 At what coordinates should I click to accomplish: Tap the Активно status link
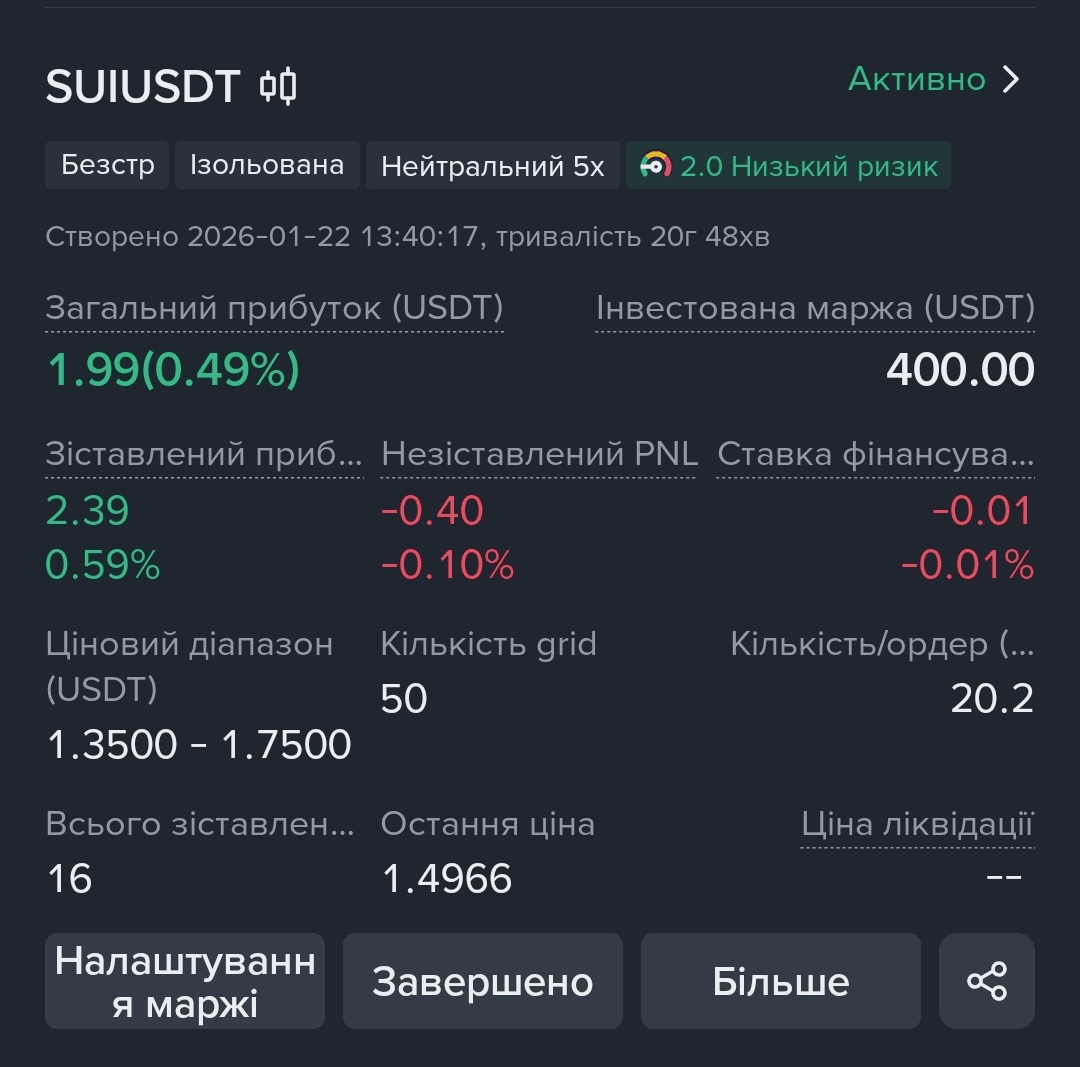917,79
